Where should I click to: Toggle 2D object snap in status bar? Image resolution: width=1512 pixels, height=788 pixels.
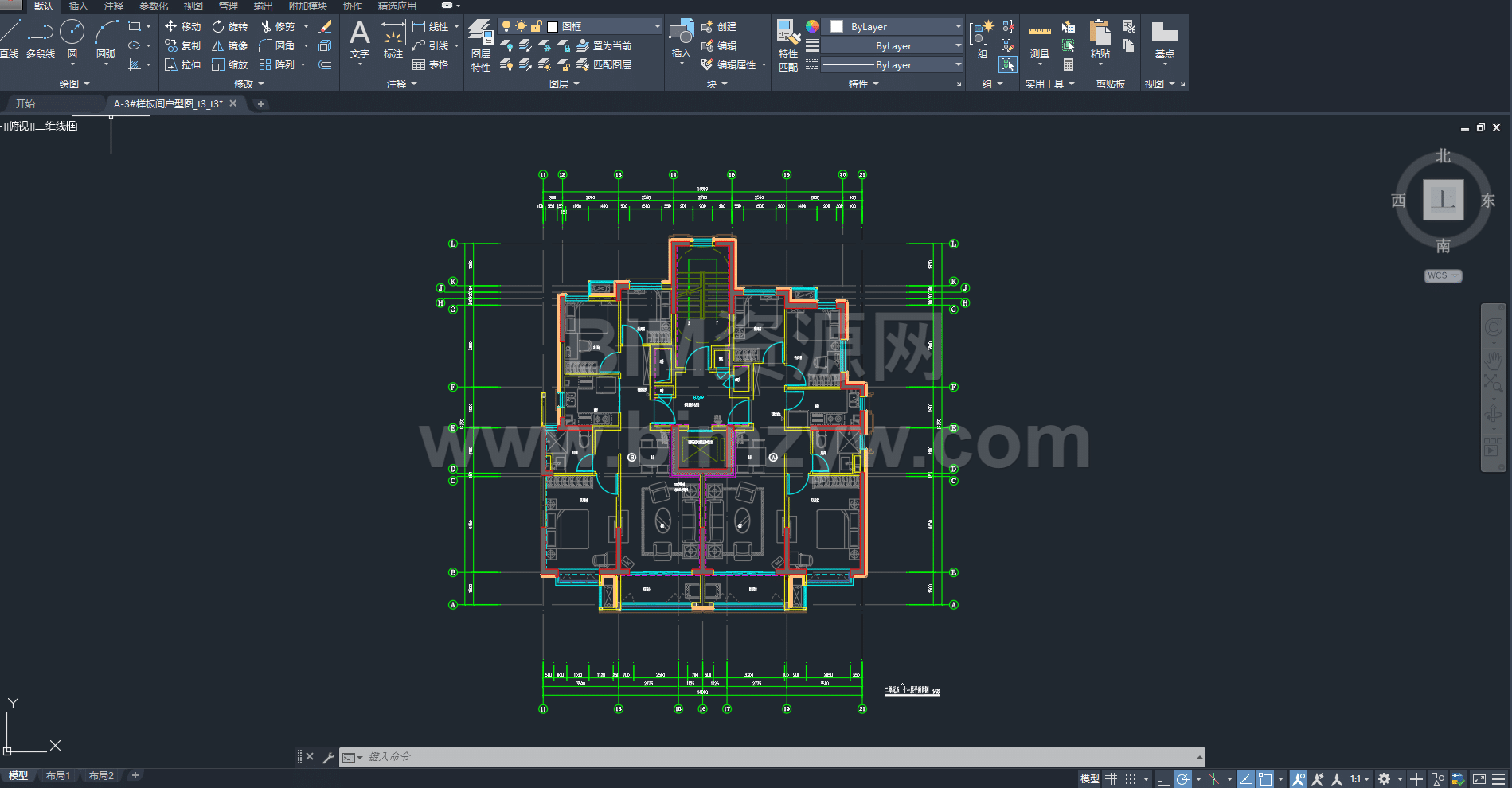[x=1265, y=778]
